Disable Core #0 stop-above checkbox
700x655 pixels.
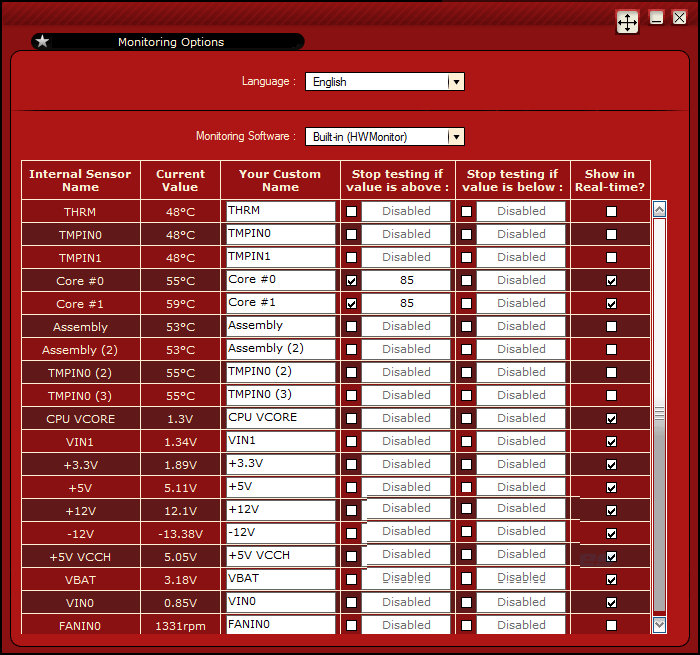[351, 281]
